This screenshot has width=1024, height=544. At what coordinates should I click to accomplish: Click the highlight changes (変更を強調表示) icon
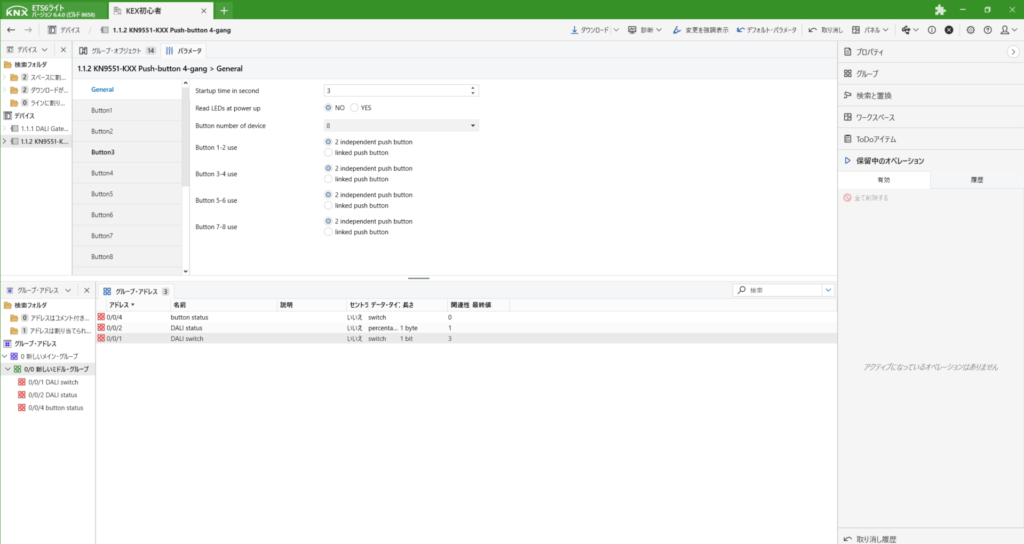click(x=677, y=30)
